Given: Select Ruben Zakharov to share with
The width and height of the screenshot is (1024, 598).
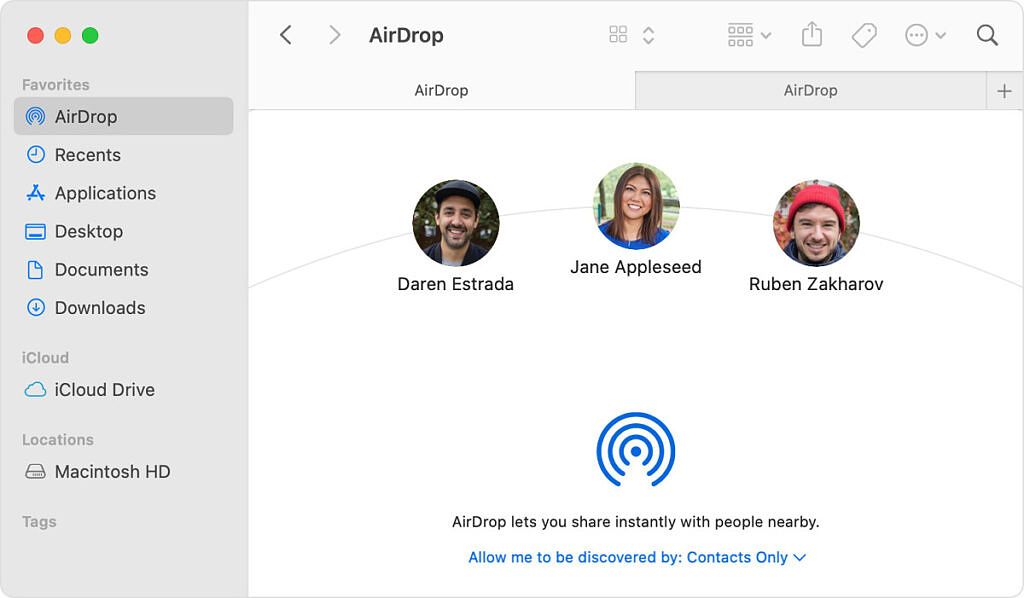Looking at the screenshot, I should point(816,222).
